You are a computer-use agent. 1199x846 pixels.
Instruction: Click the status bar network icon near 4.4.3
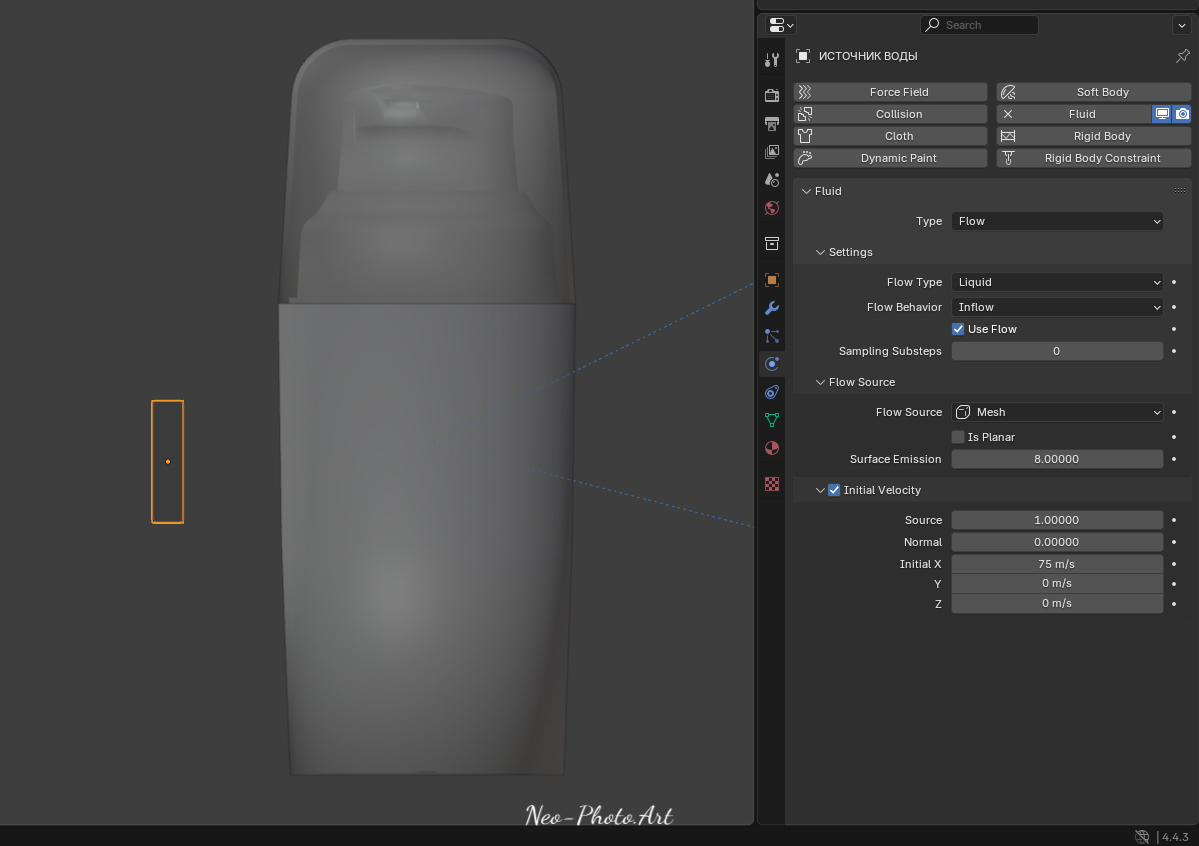1142,837
